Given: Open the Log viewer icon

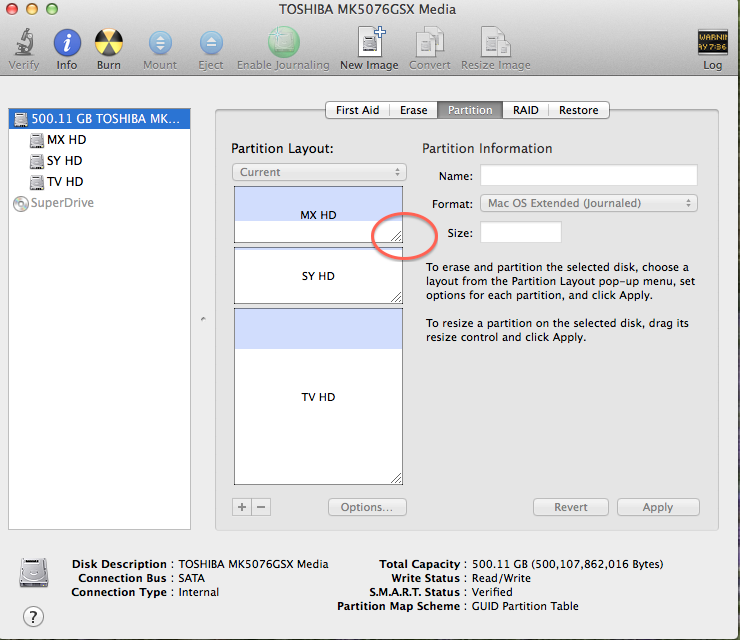Looking at the screenshot, I should tap(713, 42).
